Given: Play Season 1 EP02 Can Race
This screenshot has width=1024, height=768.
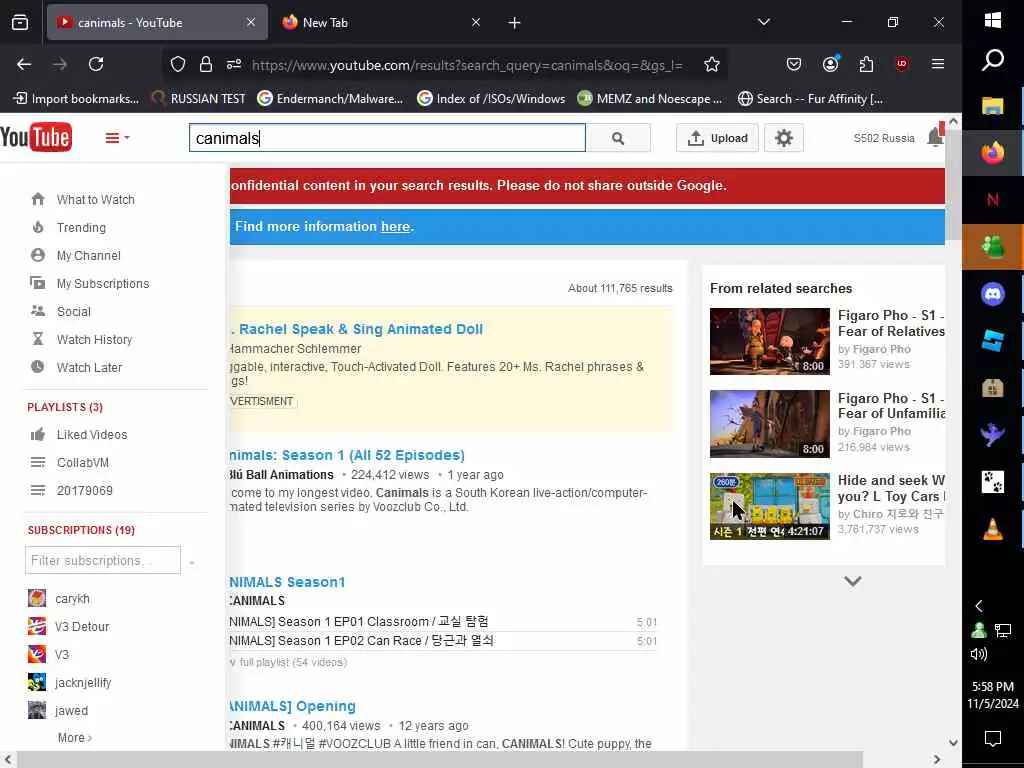Looking at the screenshot, I should coord(362,641).
